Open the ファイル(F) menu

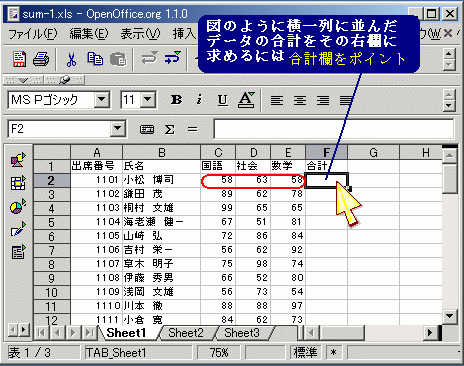point(33,34)
